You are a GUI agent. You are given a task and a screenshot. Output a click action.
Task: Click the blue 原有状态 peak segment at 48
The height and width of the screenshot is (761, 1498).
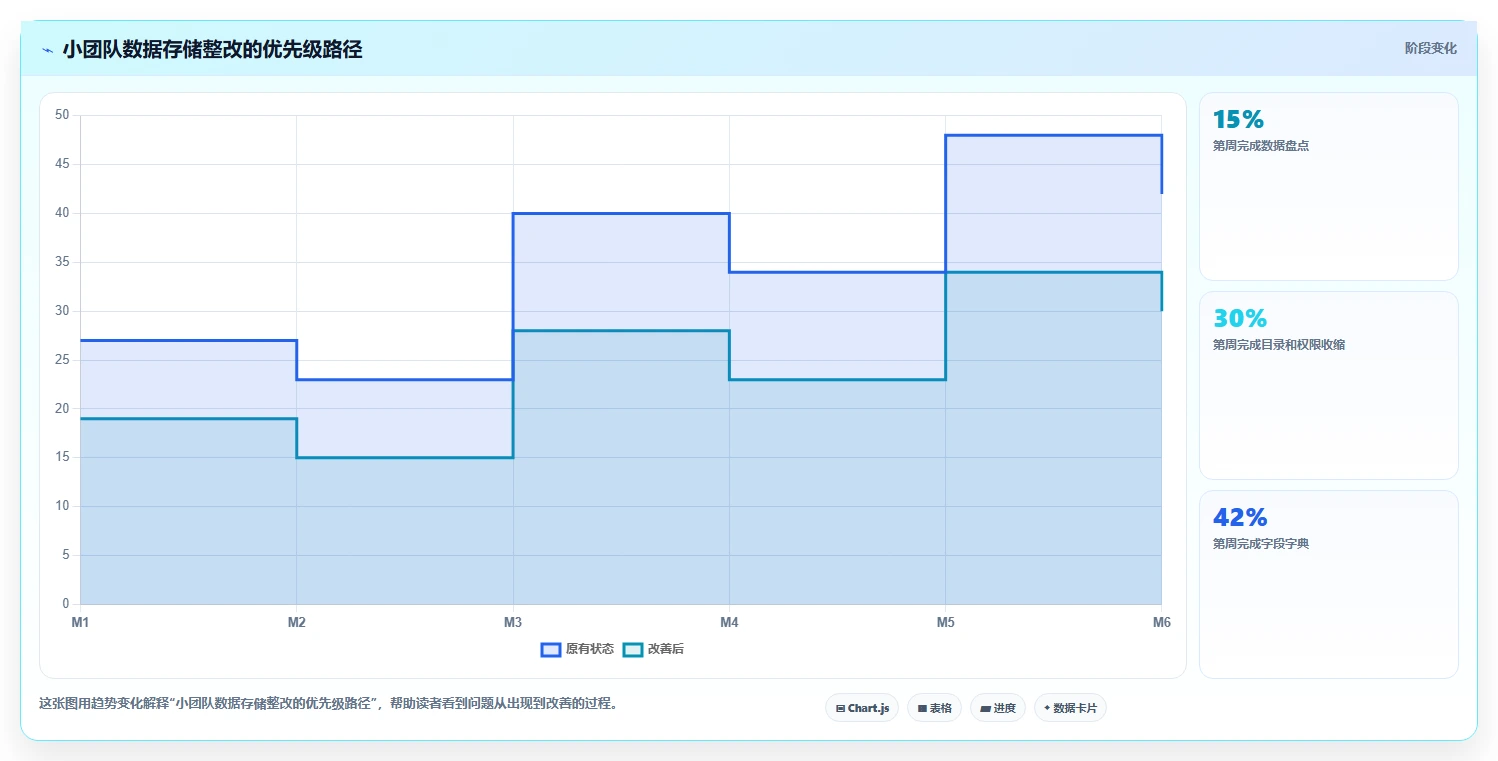1053,135
